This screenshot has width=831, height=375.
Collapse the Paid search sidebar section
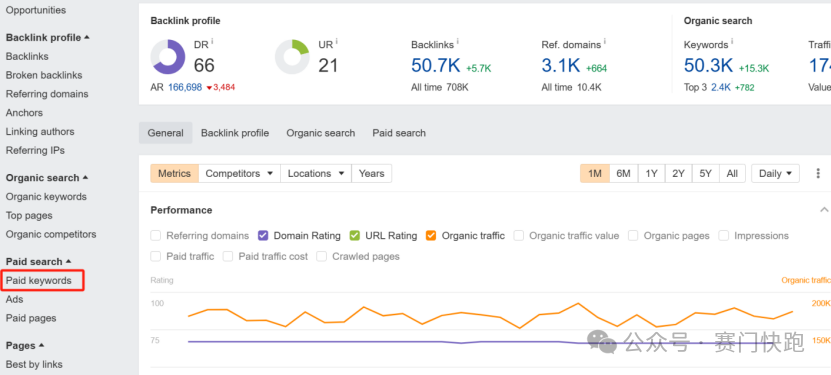tap(39, 261)
